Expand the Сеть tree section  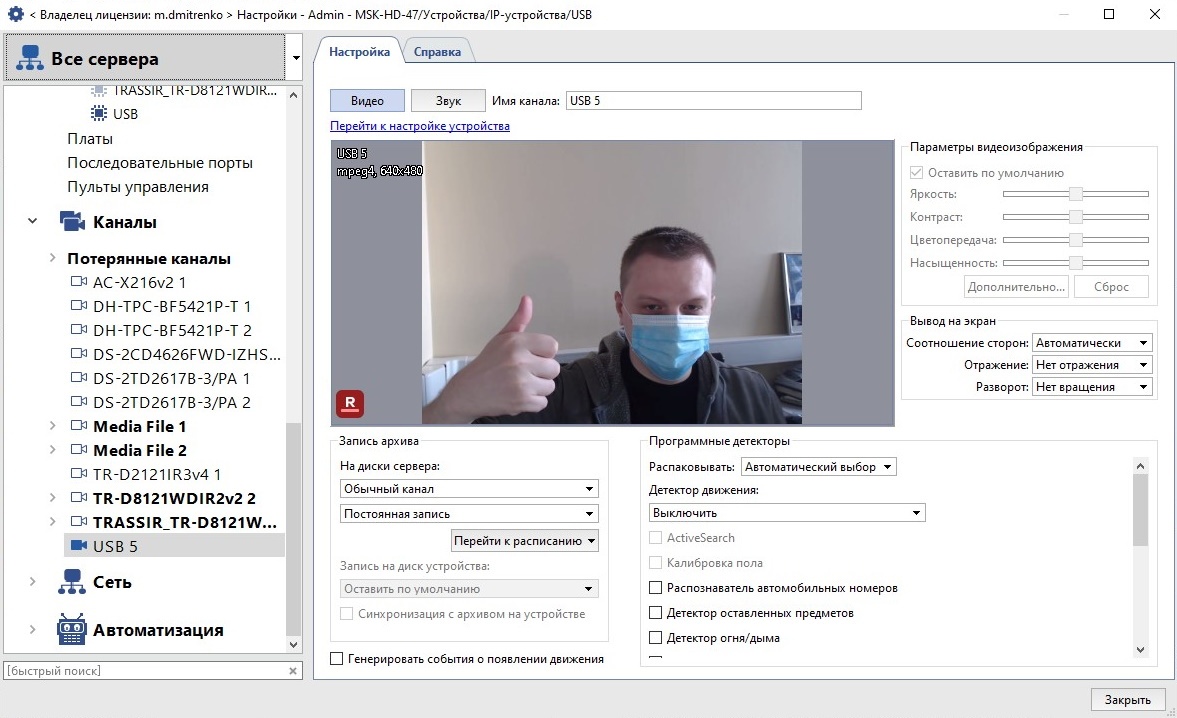tap(32, 581)
